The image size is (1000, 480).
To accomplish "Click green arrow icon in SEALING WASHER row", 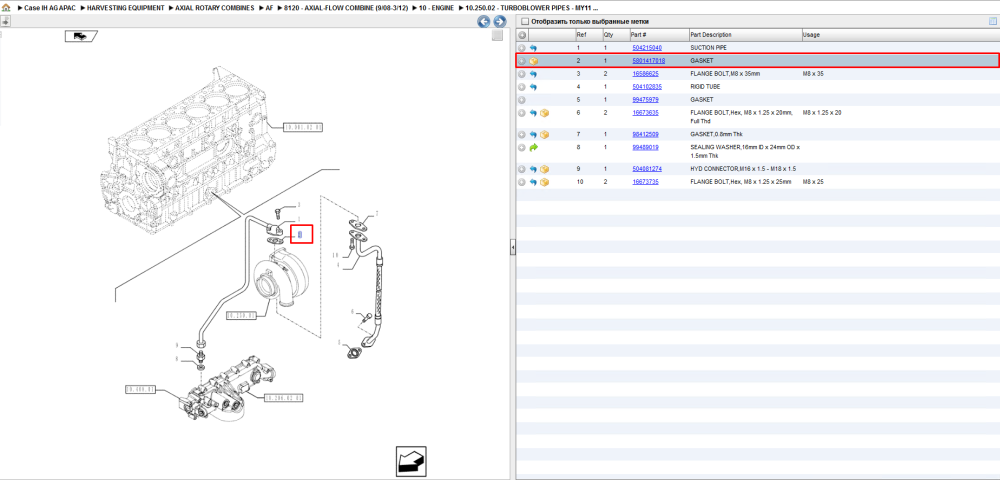I will pos(533,147).
